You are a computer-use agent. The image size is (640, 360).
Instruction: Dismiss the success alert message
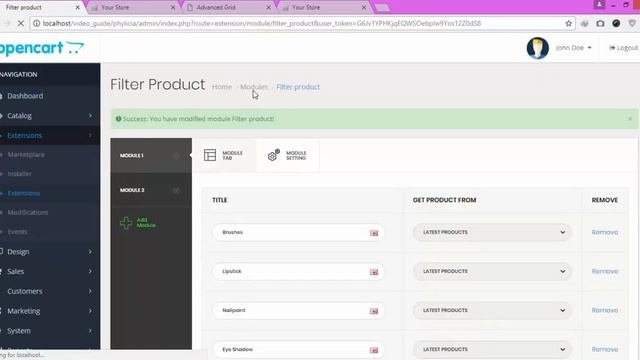pos(630,119)
